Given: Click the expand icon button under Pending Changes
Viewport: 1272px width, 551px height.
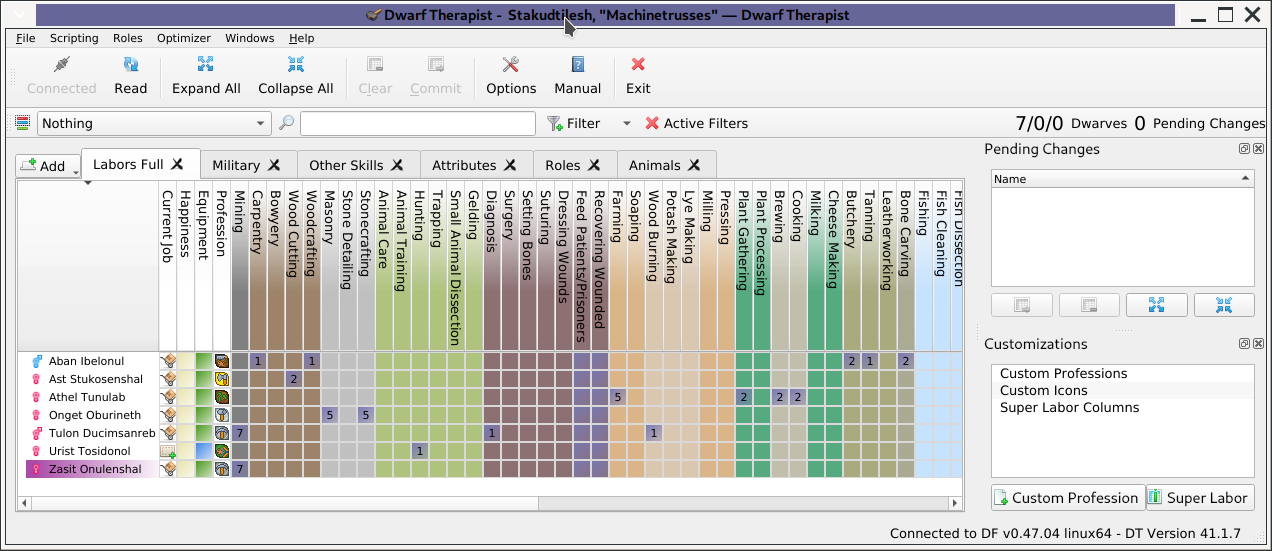Looking at the screenshot, I should point(1157,305).
